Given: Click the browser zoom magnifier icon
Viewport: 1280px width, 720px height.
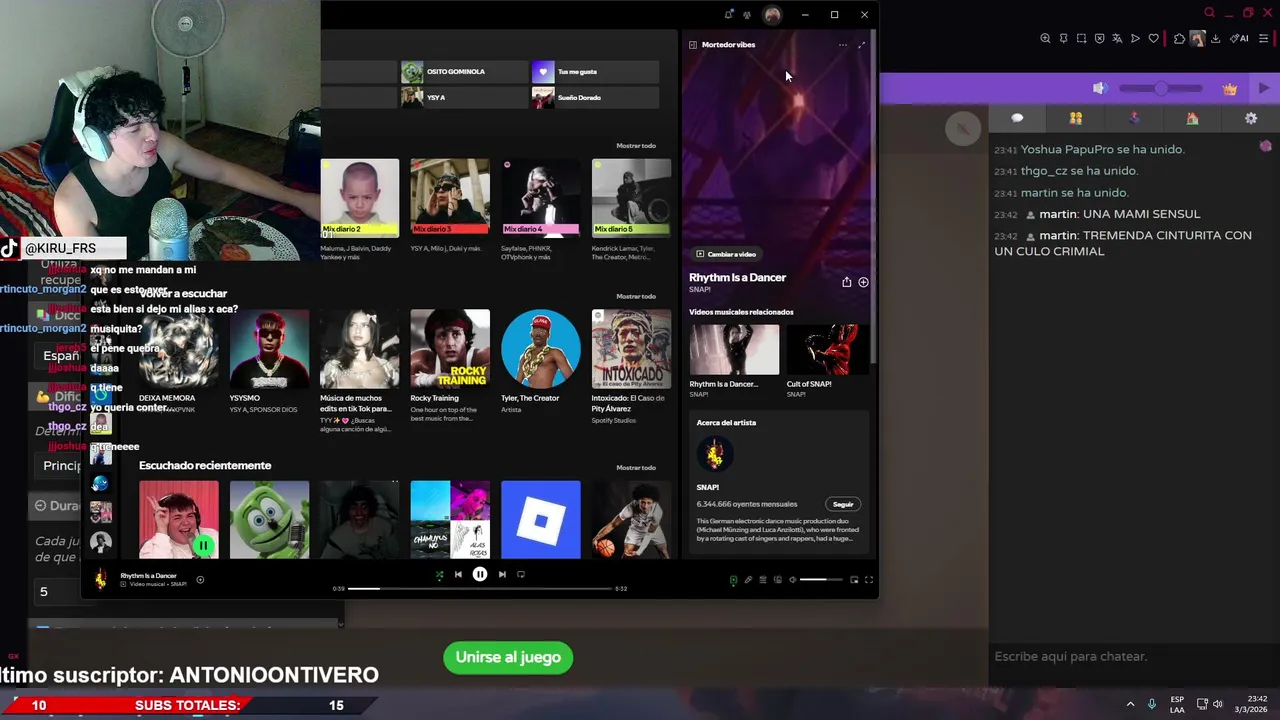Looking at the screenshot, I should (1045, 39).
